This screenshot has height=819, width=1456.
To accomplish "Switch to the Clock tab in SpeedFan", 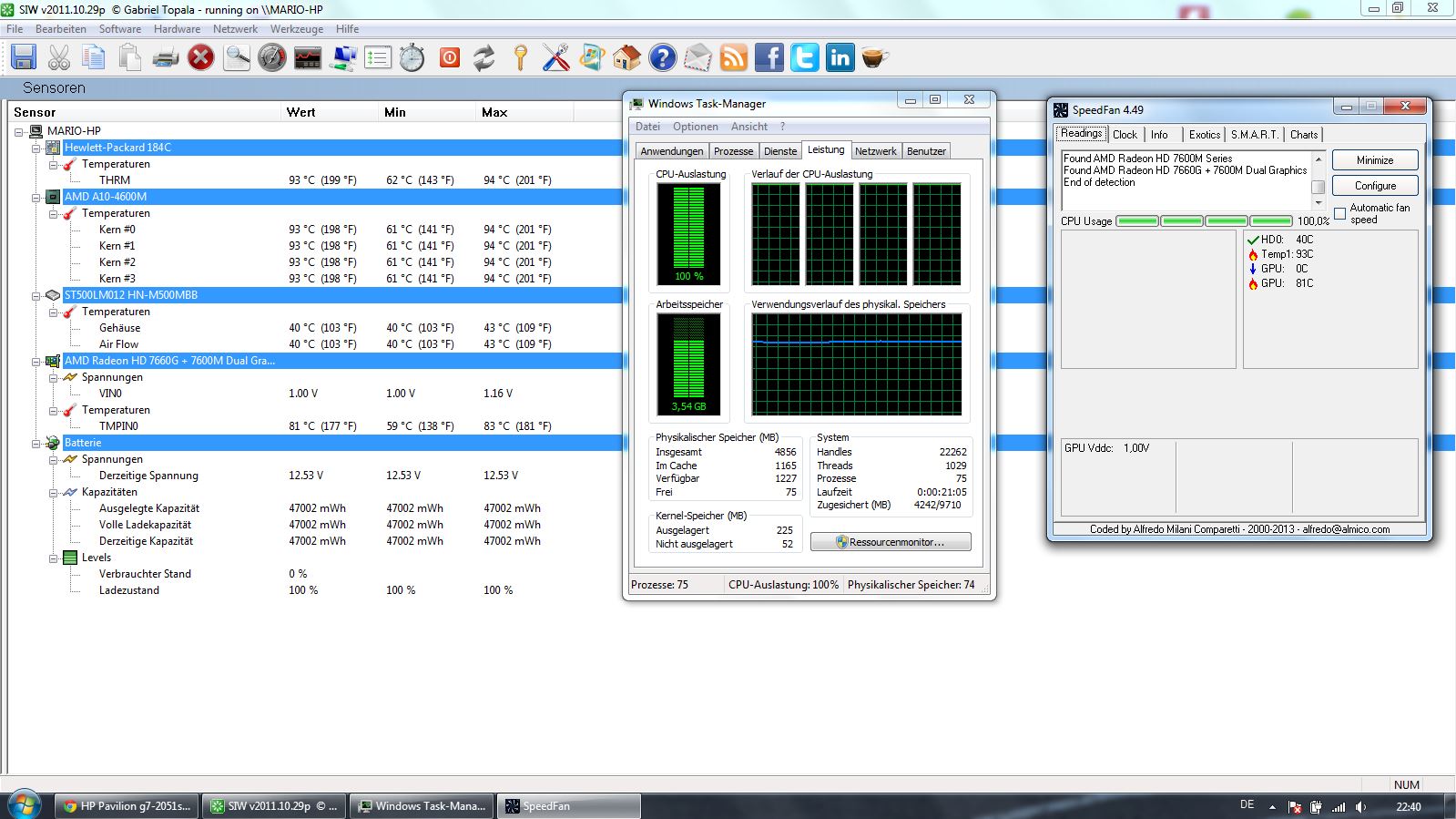I will pyautogui.click(x=1125, y=135).
